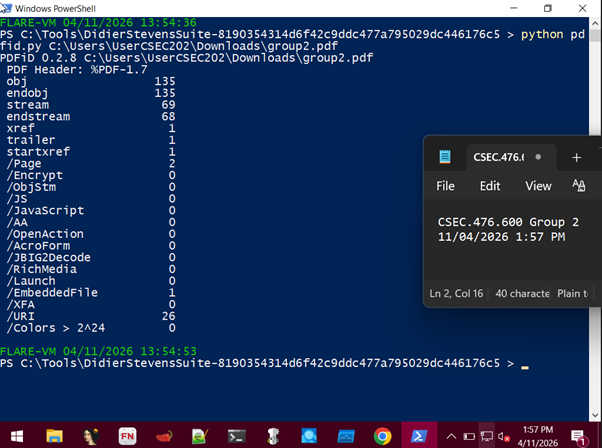
Task: Restore down the Windows PowerShell window
Action: click(548, 8)
